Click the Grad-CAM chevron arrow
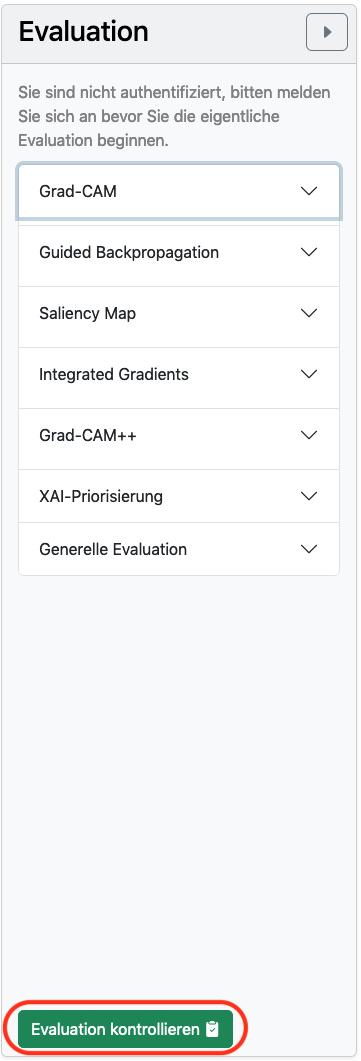Screen dimensions: 361x1061 click(x=309, y=191)
